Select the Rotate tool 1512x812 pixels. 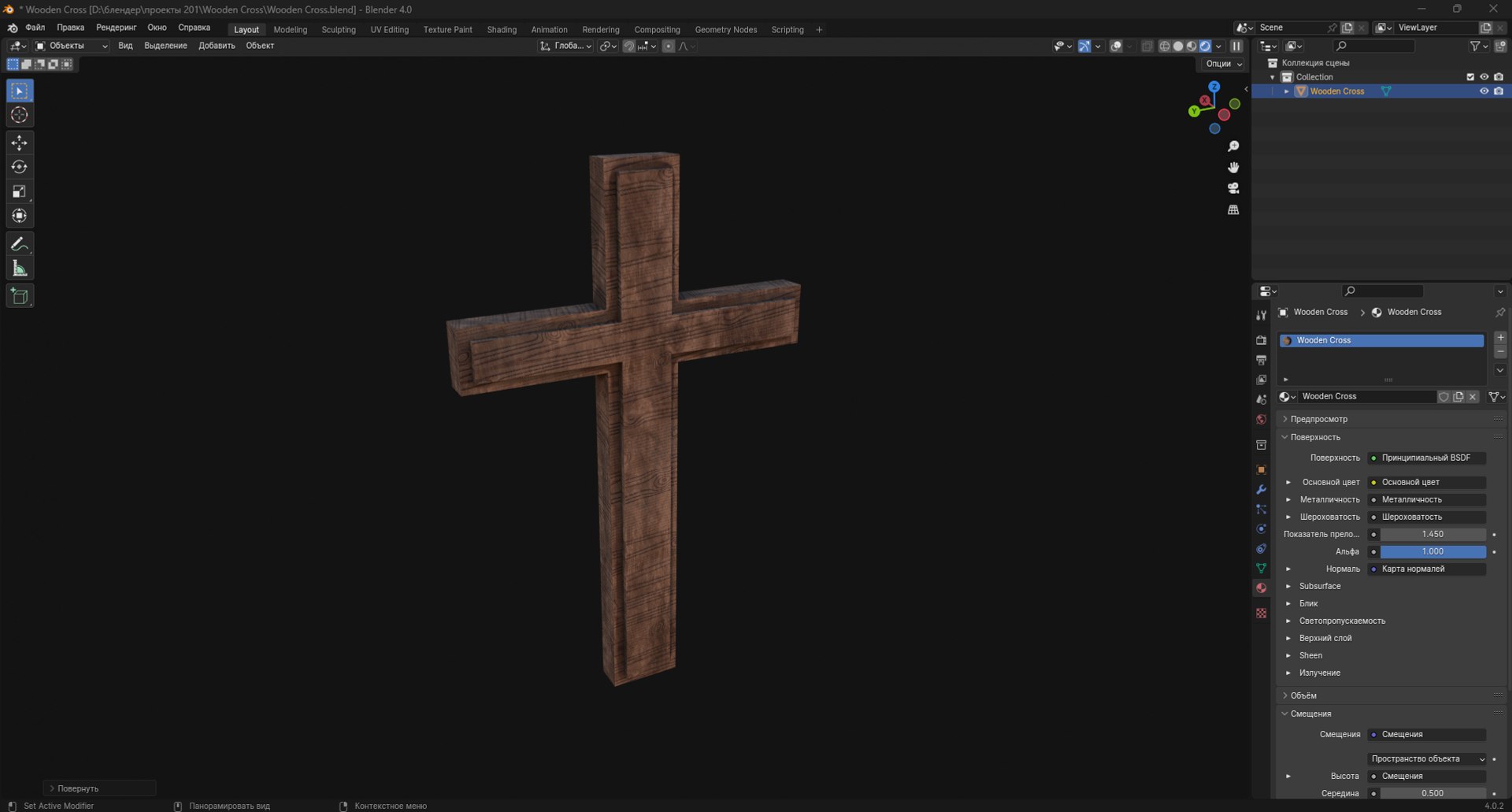tap(20, 167)
